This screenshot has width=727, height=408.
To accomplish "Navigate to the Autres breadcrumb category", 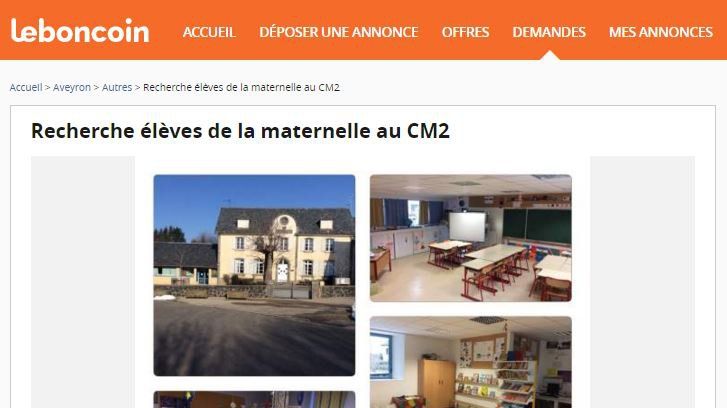I will point(117,87).
